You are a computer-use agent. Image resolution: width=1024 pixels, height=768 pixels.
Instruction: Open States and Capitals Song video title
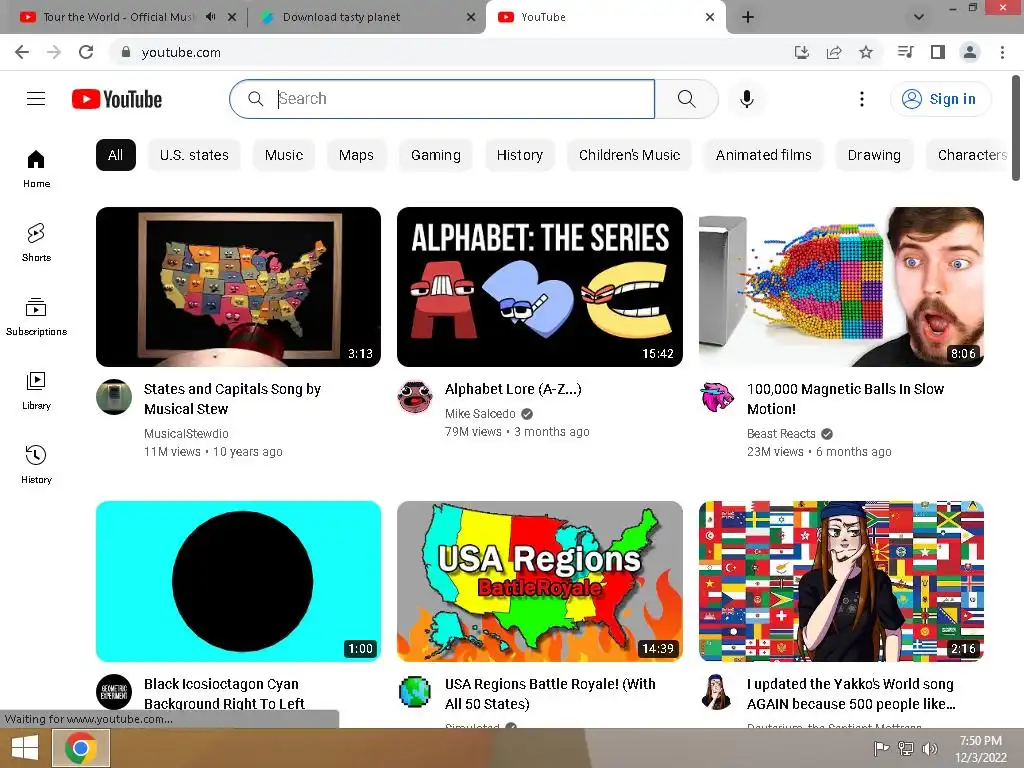pyautogui.click(x=232, y=398)
